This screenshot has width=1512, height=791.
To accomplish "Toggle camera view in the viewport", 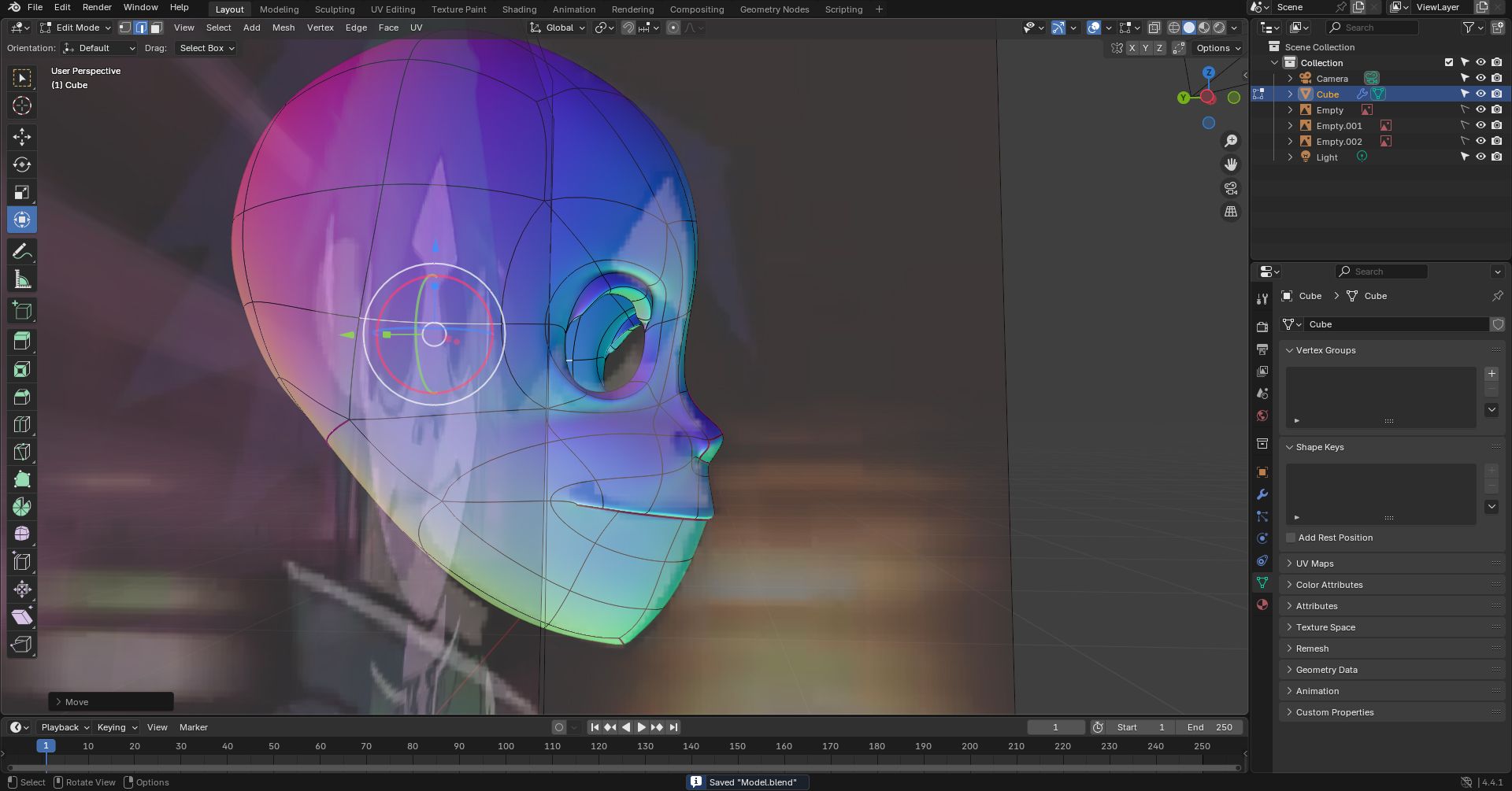I will click(1230, 188).
